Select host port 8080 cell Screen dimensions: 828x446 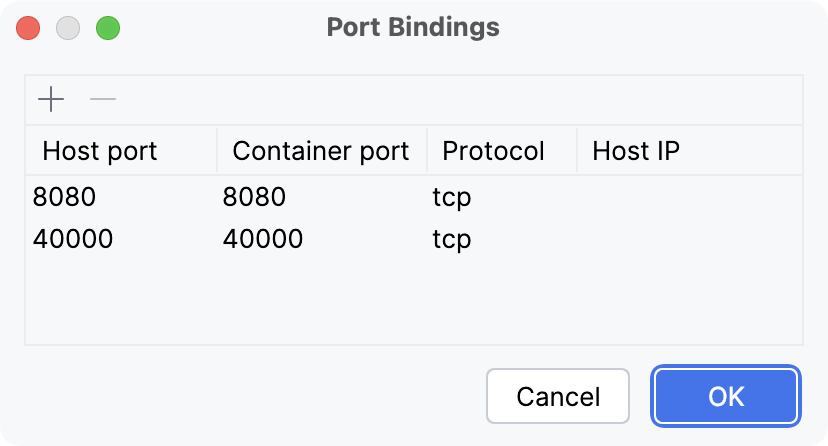coord(65,198)
